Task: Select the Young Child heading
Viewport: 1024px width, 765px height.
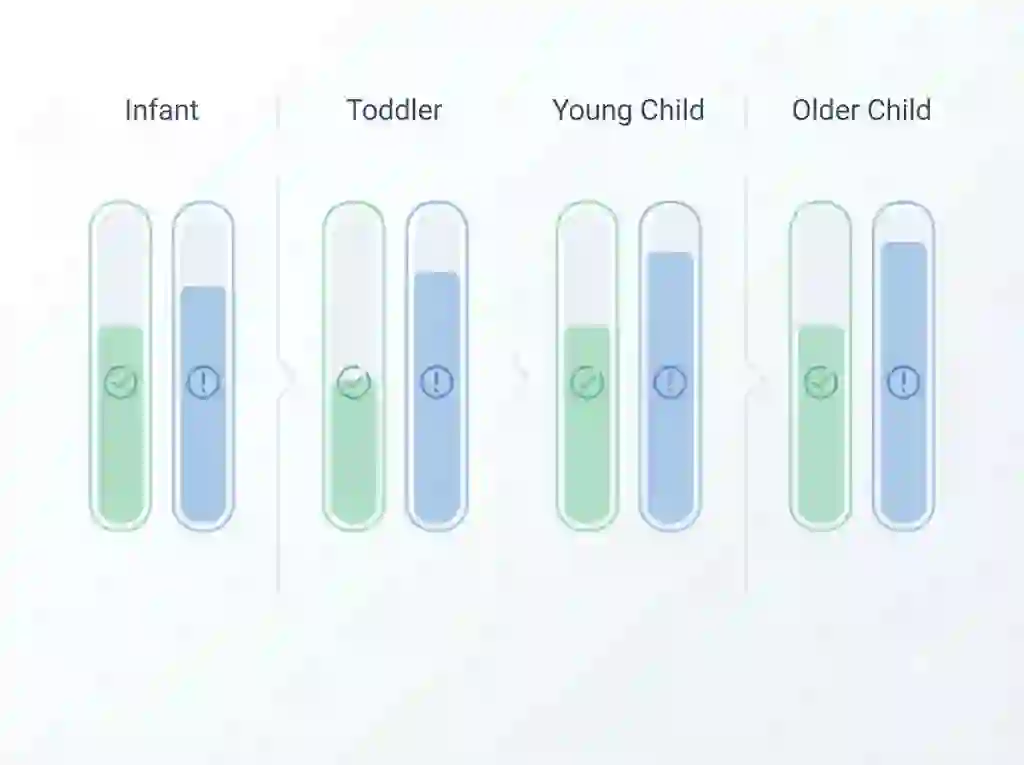Action: (x=628, y=110)
